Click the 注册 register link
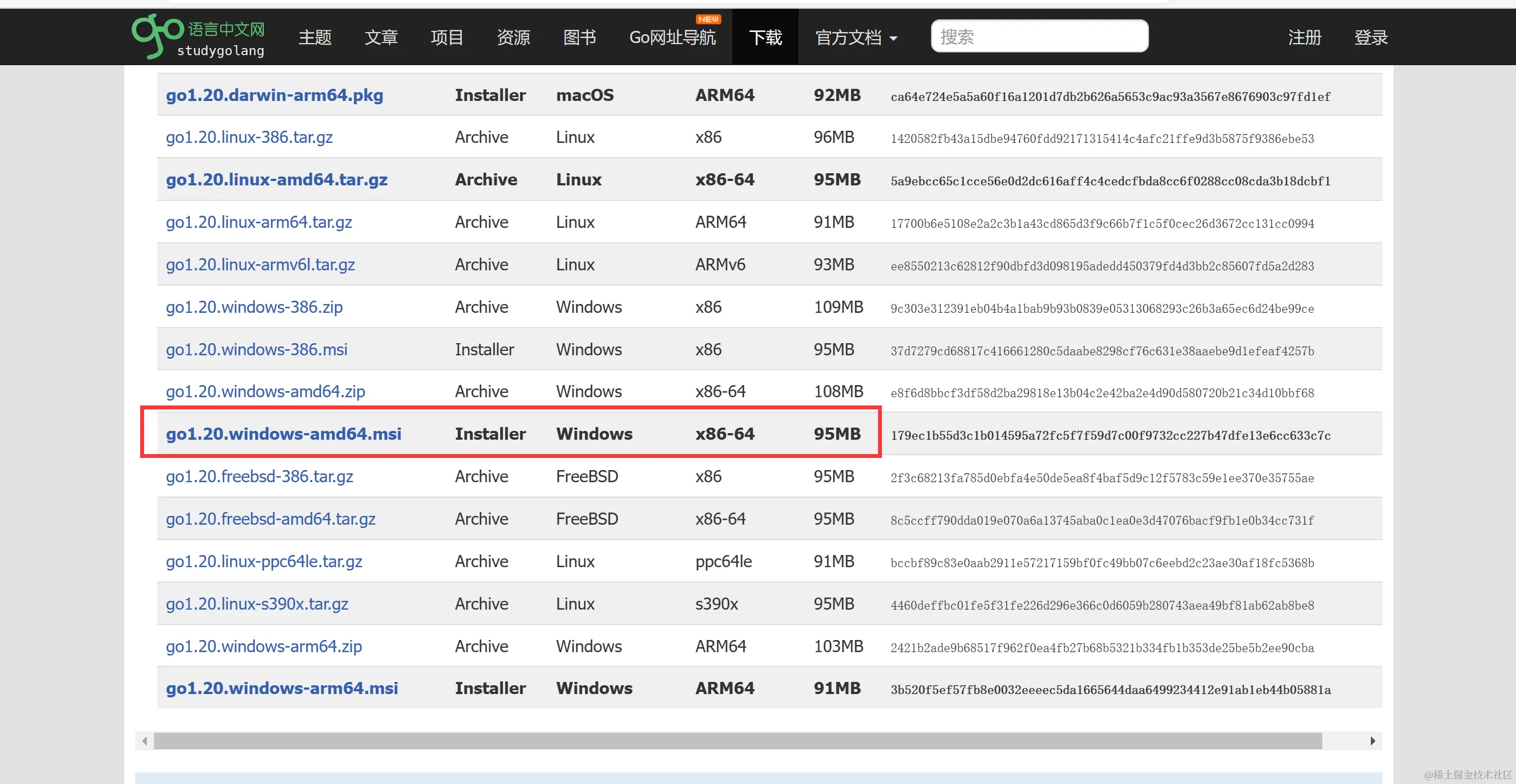Viewport: 1516px width, 784px height. 1304,38
